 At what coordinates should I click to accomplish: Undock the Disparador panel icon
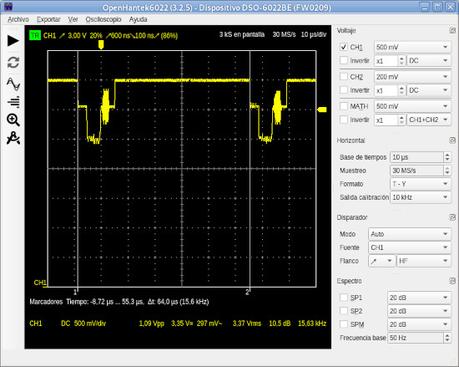pos(452,217)
